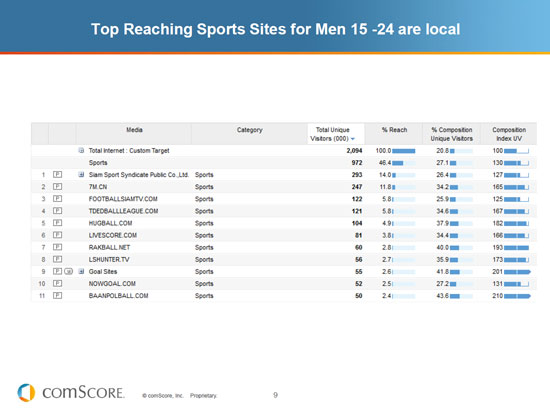Select the 7M.CN media name
The height and width of the screenshot is (408, 550).
[x=98, y=187]
